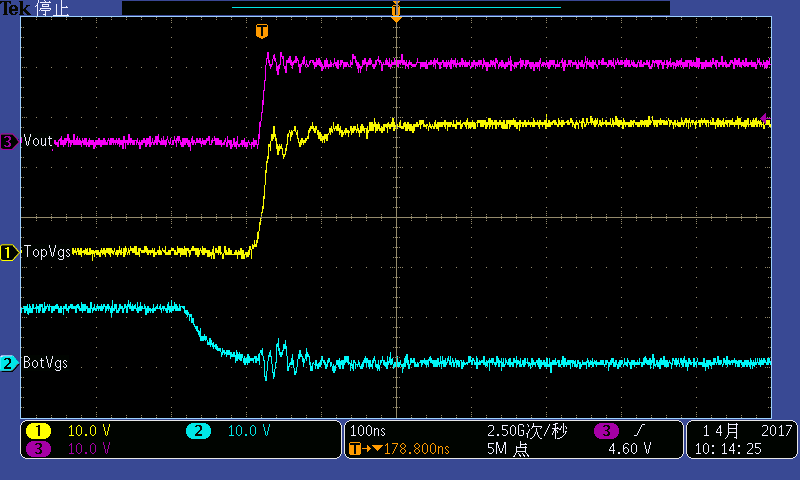Click the rising edge trigger slope icon
This screenshot has height=480, width=800.
coord(639,431)
